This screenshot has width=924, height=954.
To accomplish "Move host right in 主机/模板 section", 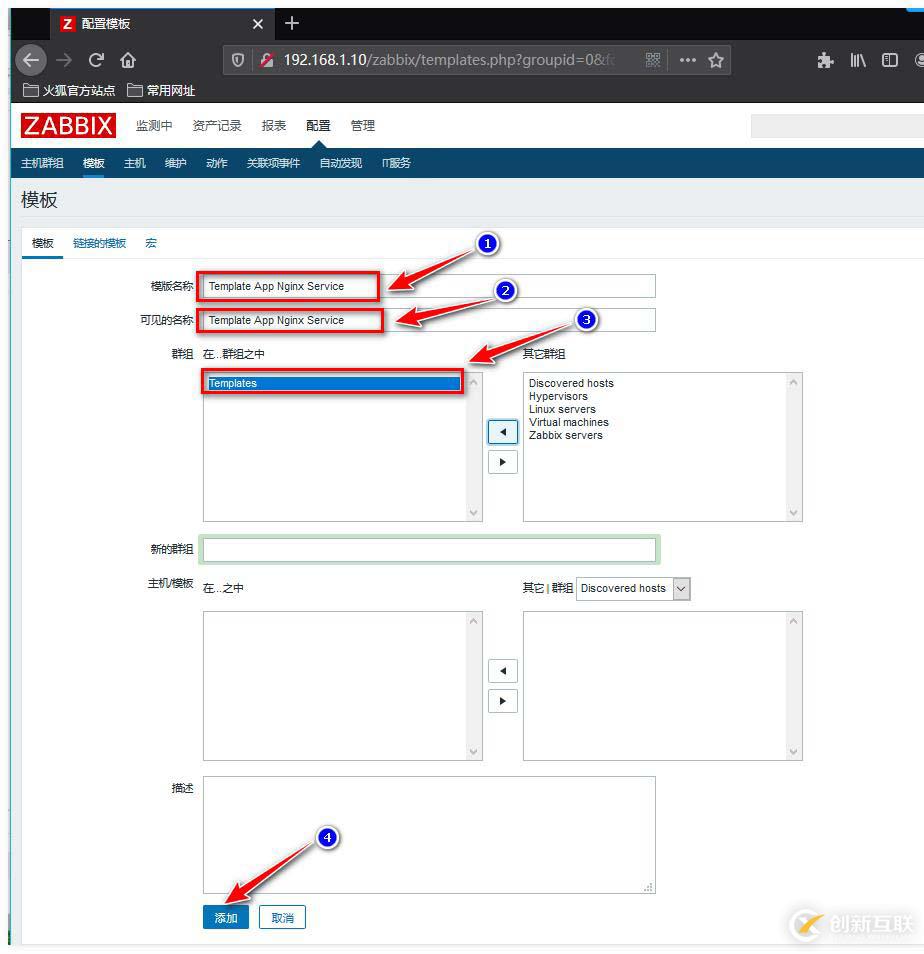I will pyautogui.click(x=502, y=701).
